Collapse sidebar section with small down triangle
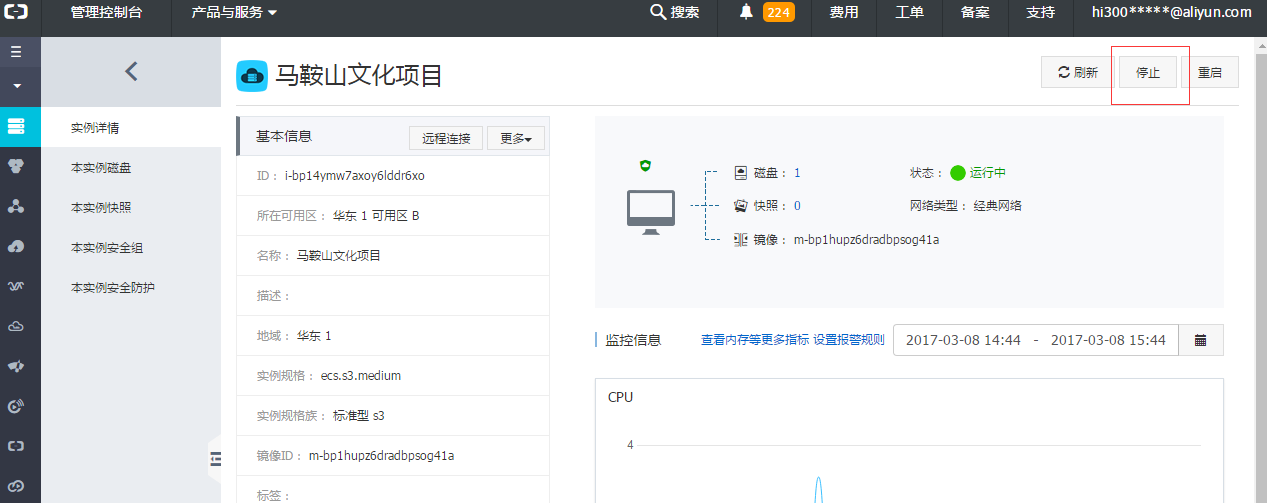This screenshot has width=1267, height=503. coord(17,87)
